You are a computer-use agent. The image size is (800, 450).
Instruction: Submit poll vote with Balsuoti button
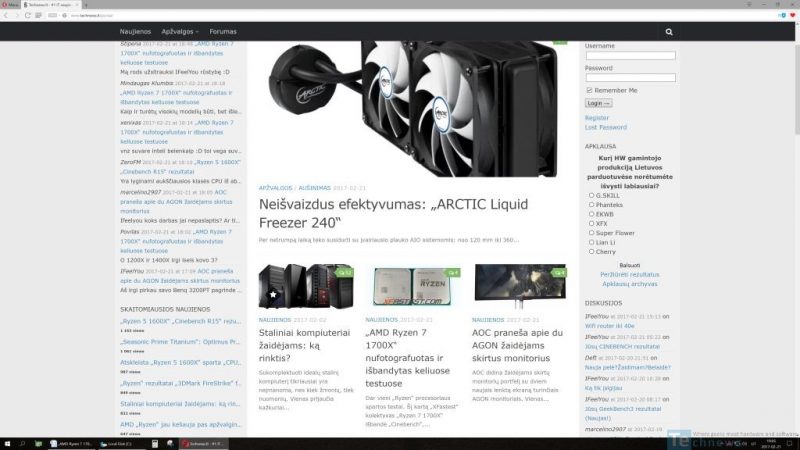click(630, 265)
